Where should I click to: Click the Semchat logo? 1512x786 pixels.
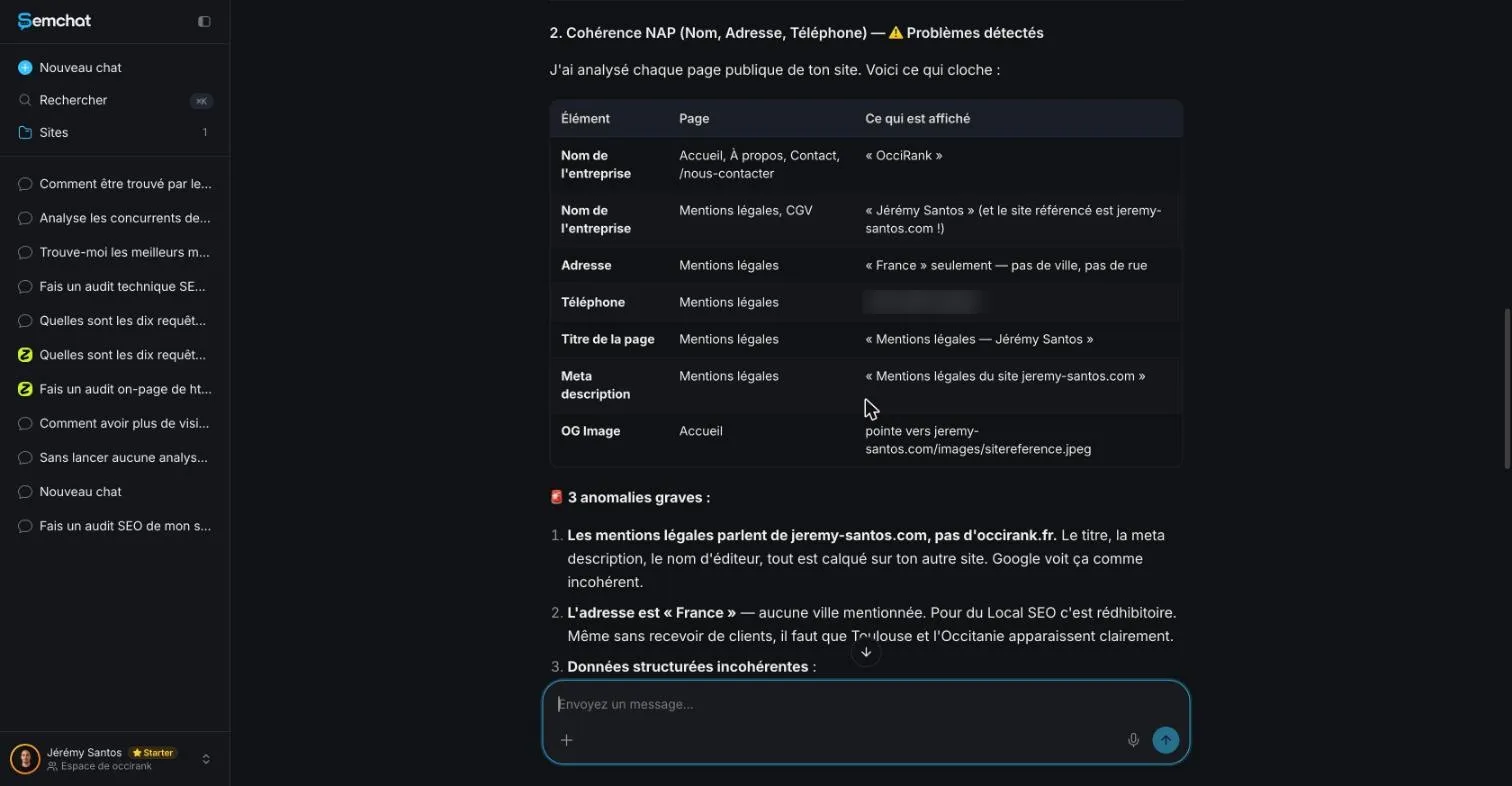[54, 21]
